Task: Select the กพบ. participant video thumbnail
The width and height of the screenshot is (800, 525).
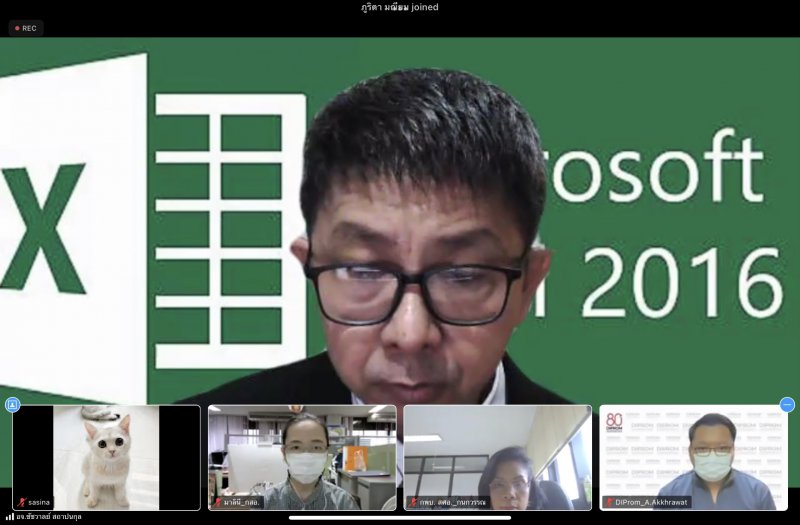Action: coord(498,458)
